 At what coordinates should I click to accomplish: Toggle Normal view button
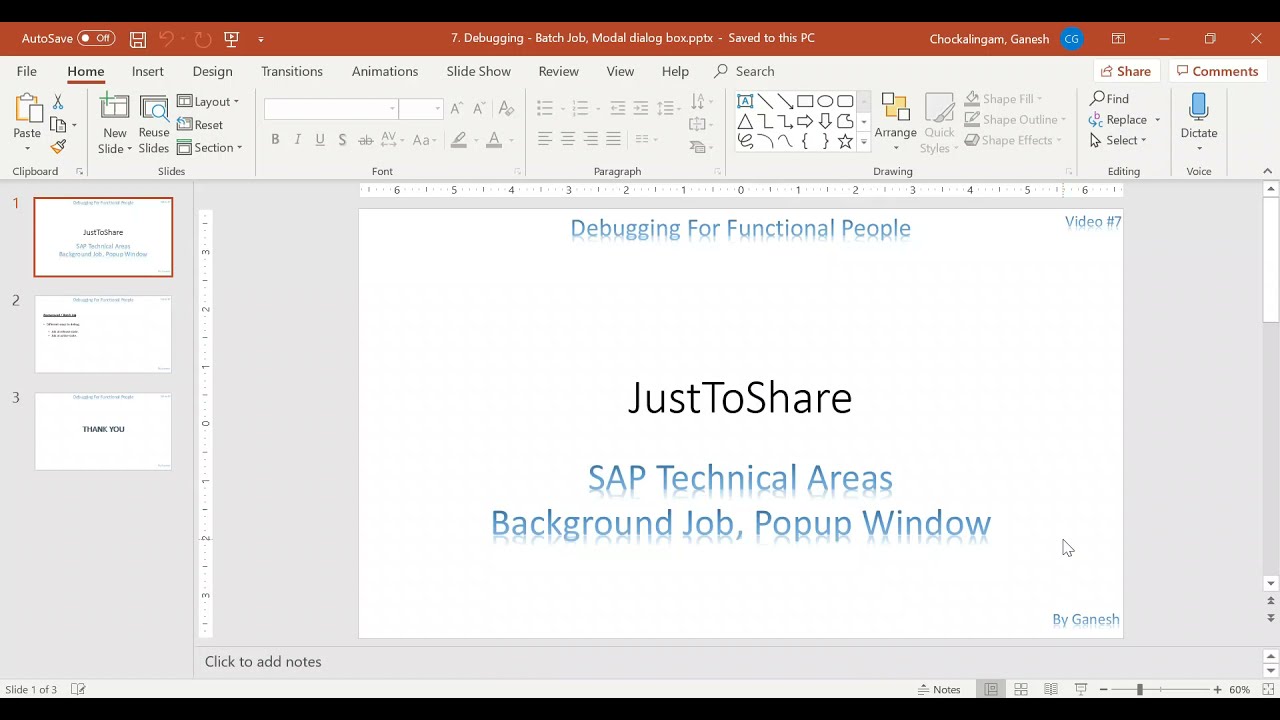tap(991, 689)
